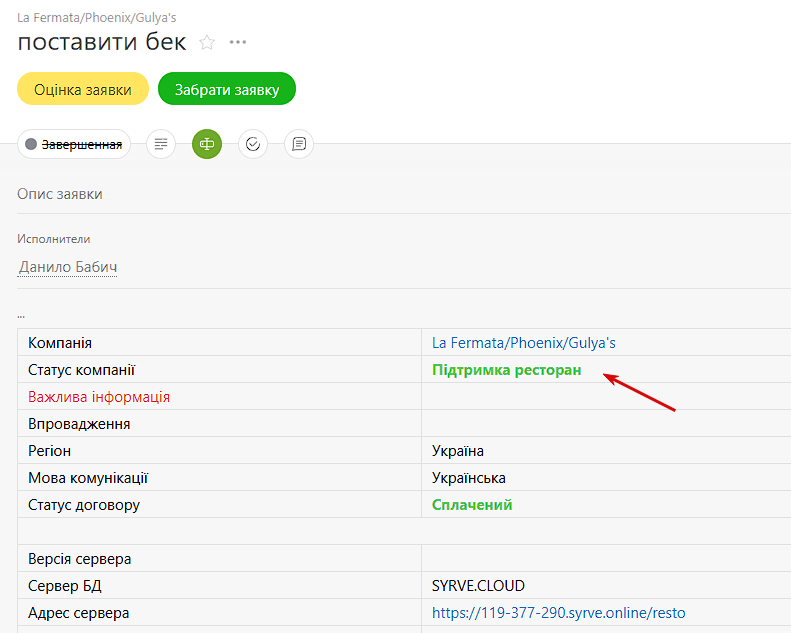Star the task "поставити бек" as favorite
This screenshot has width=791, height=633.
(x=207, y=42)
